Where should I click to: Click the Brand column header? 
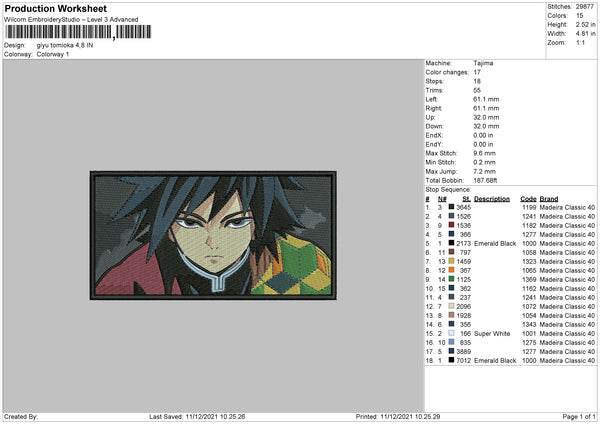[549, 199]
